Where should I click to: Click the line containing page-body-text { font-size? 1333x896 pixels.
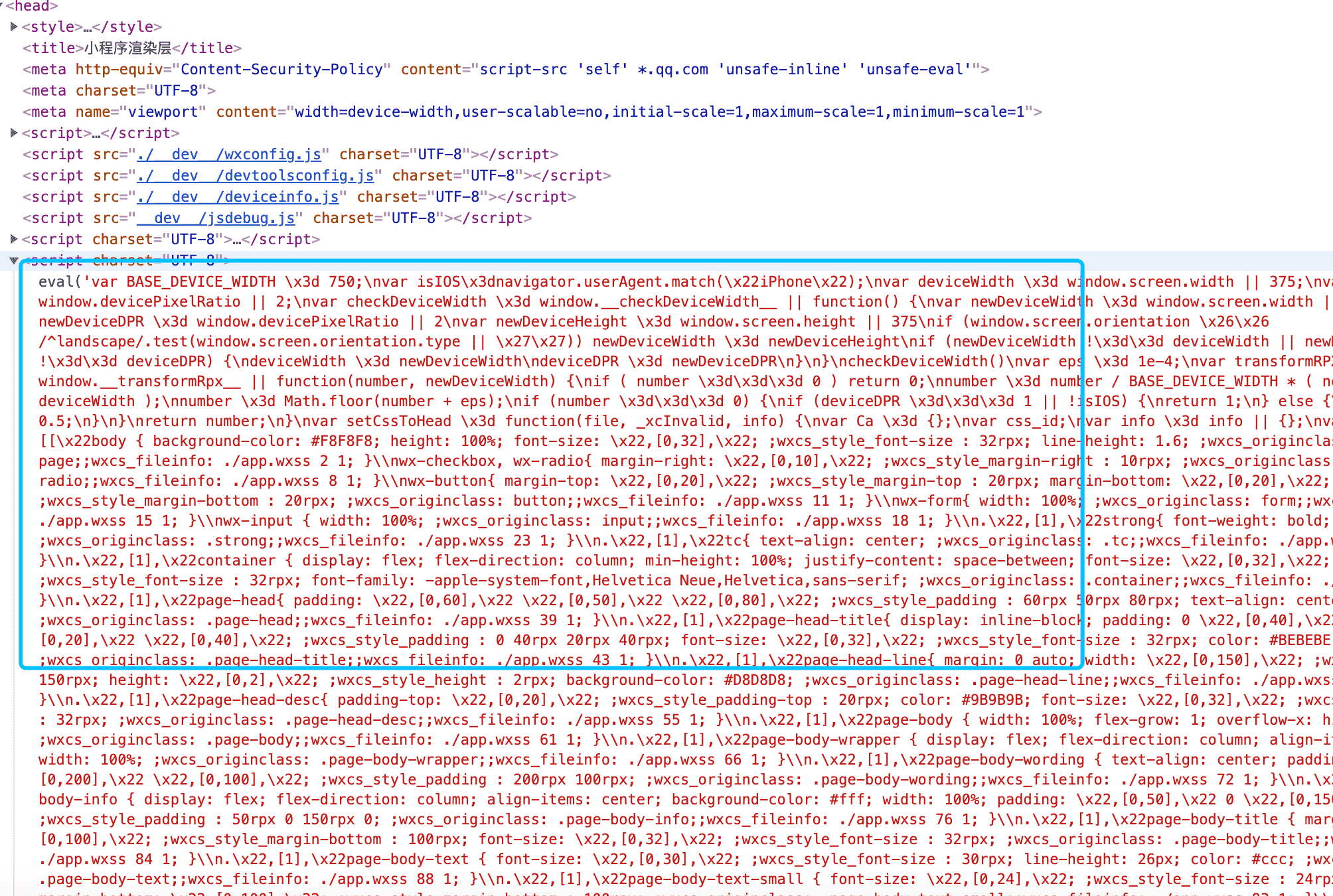click(x=685, y=859)
